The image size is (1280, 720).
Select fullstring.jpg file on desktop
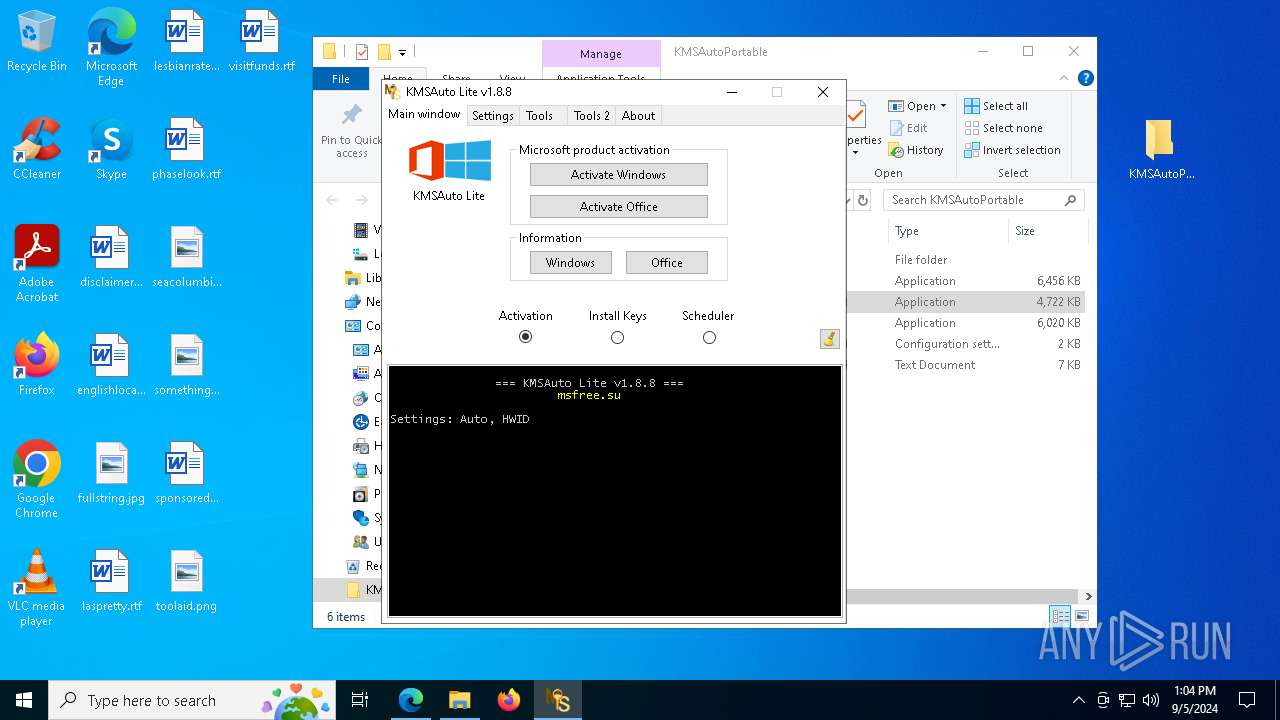[111, 473]
